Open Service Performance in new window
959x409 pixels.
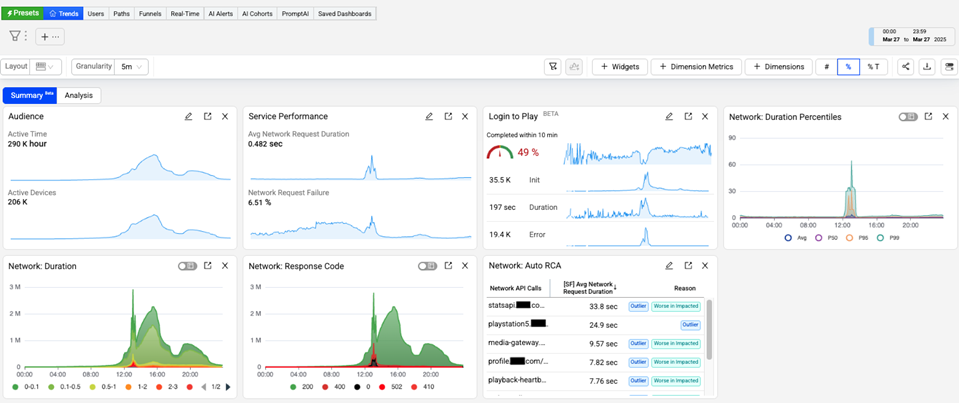pyautogui.click(x=448, y=117)
